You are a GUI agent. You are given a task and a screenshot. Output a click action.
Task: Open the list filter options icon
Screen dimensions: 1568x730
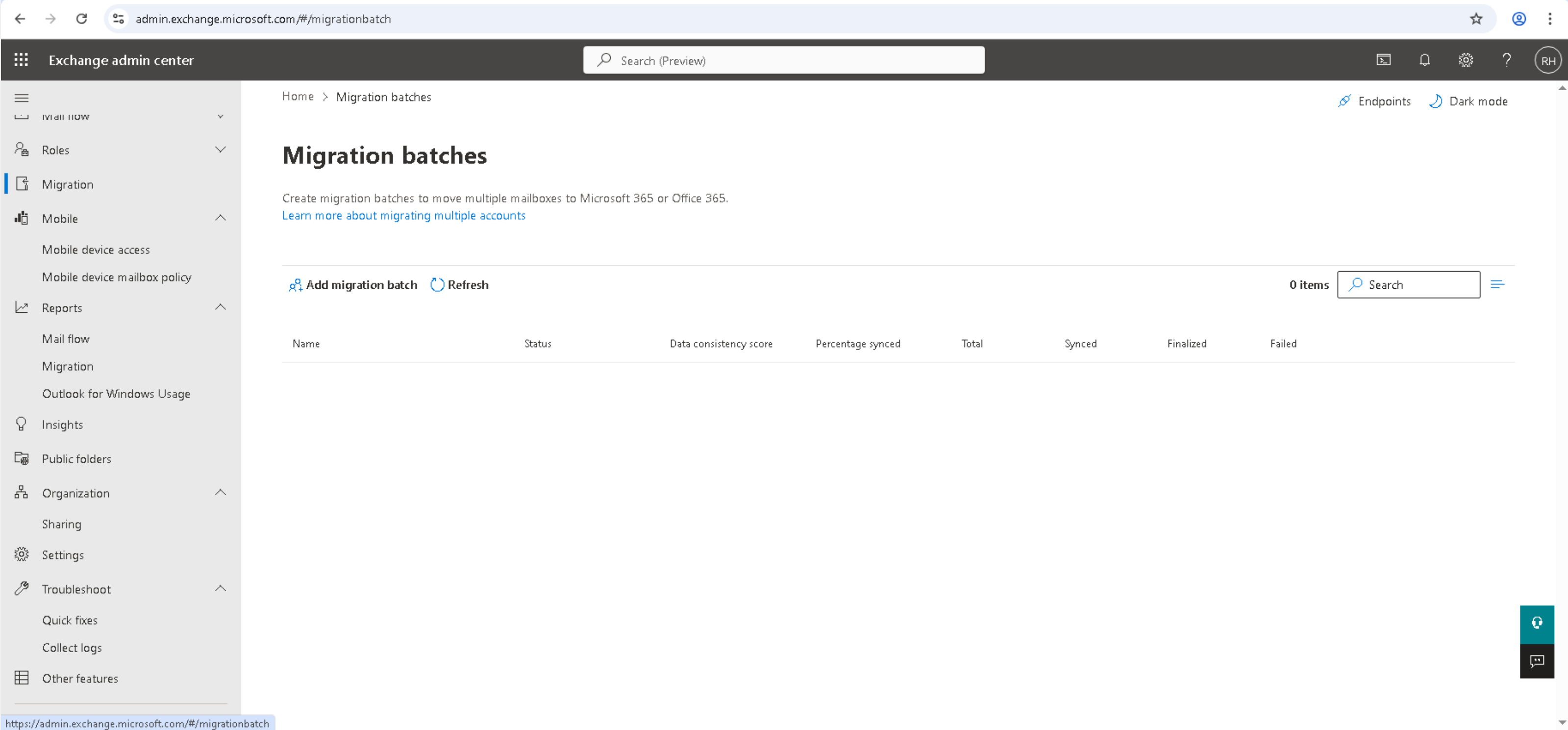click(1497, 284)
